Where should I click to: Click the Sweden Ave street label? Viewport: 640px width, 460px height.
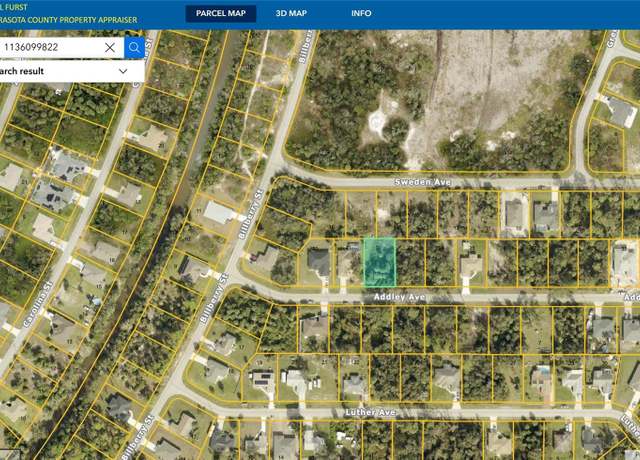click(422, 182)
